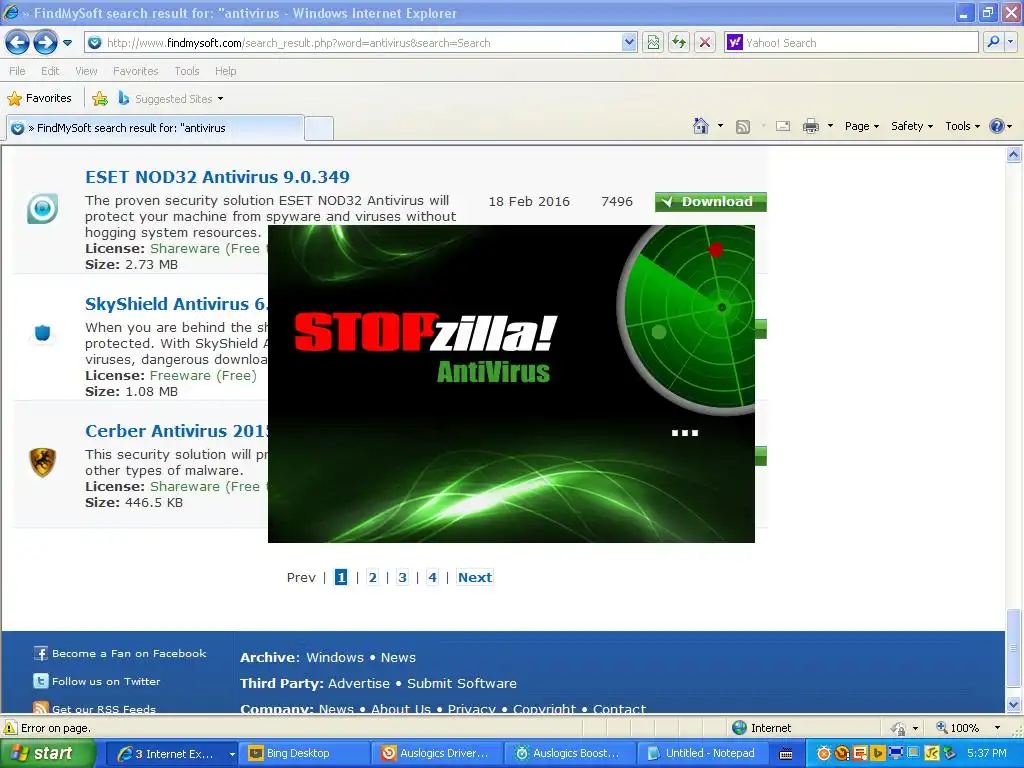Open the recent pages dropdown arrow
This screenshot has width=1024, height=768.
(67, 43)
